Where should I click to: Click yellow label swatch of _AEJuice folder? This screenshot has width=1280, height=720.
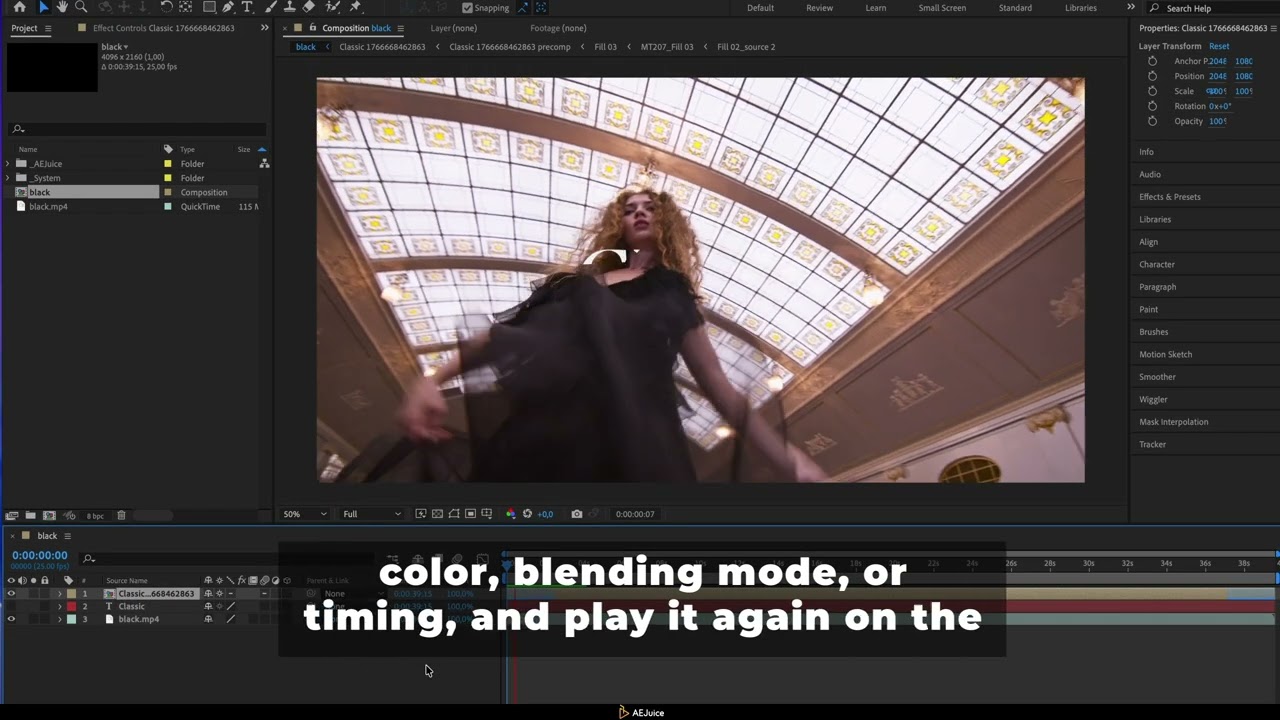coord(168,164)
